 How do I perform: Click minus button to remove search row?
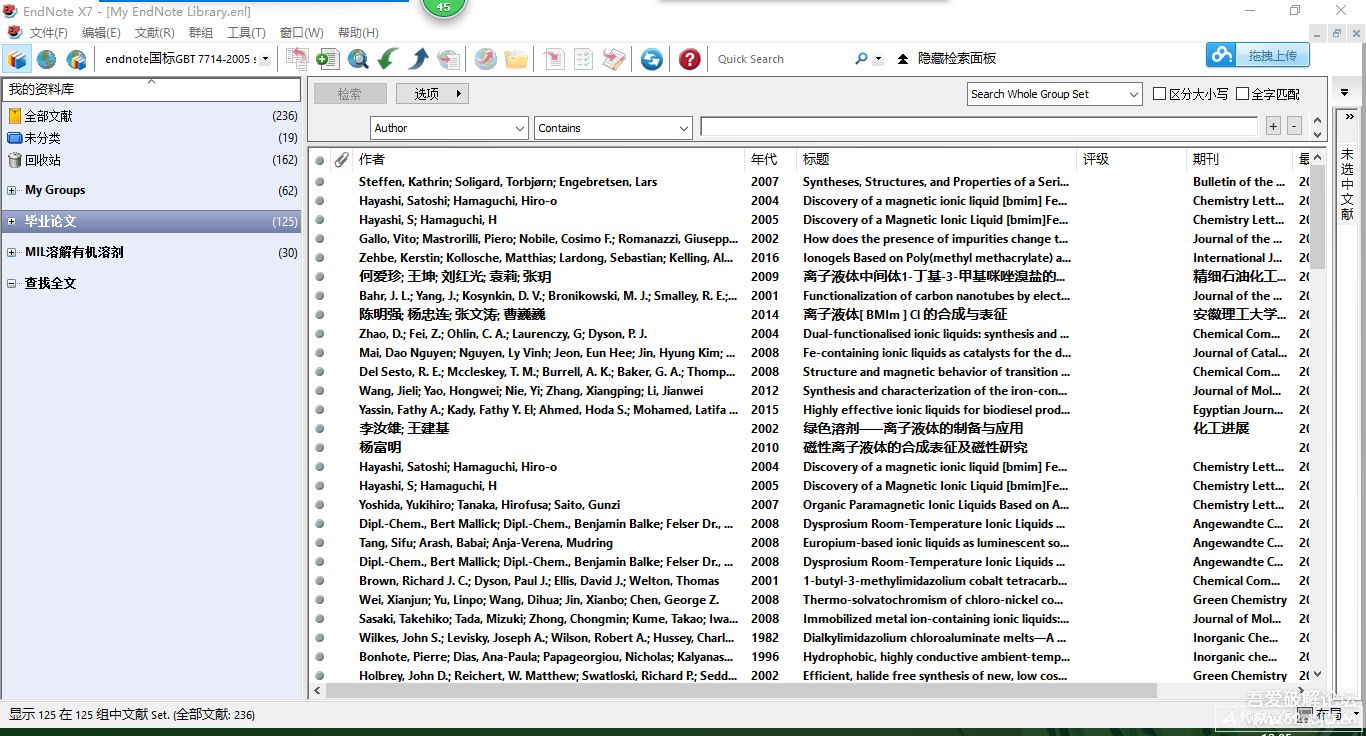coord(1294,126)
